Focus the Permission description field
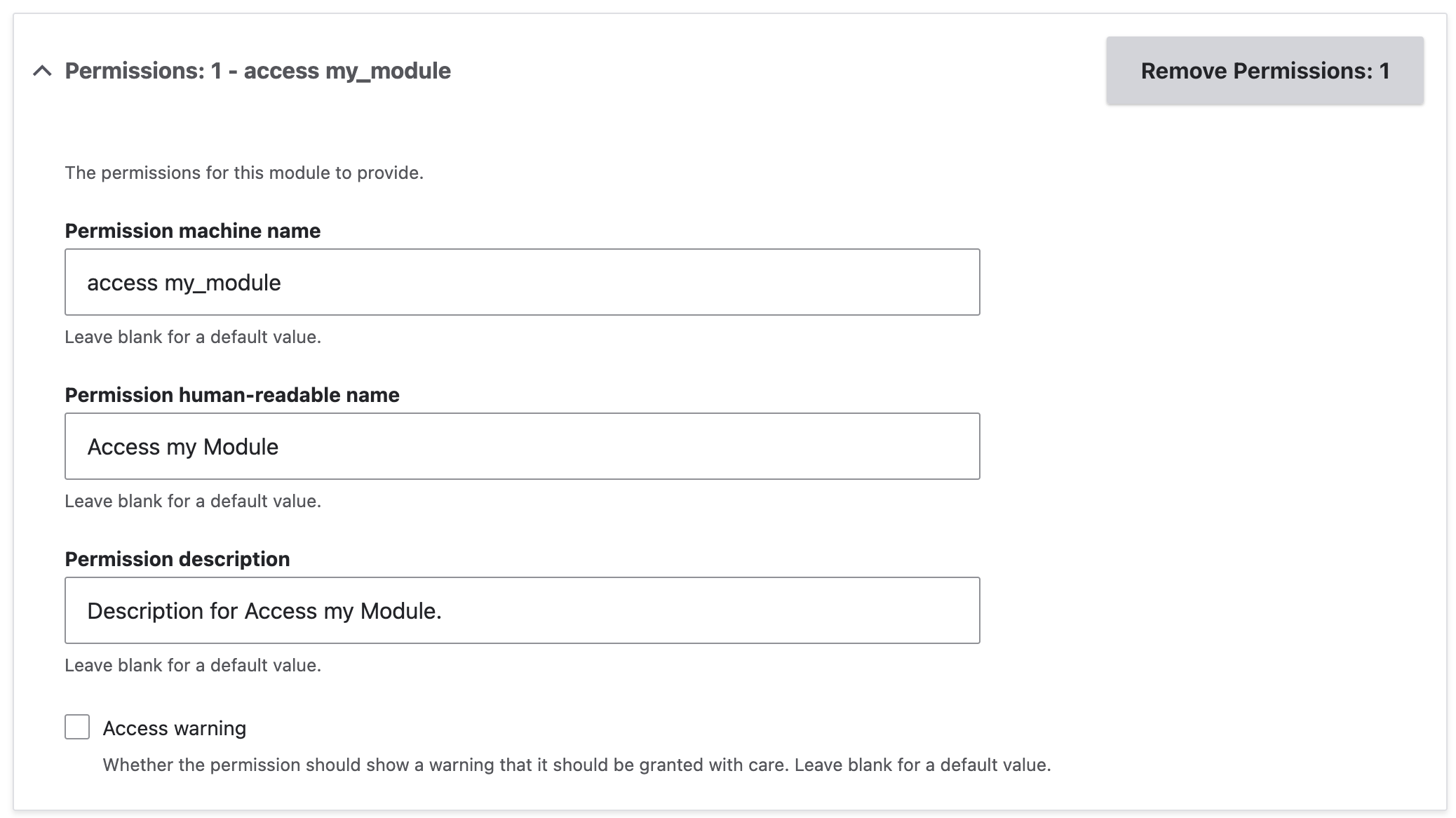Image resolution: width=1456 pixels, height=818 pixels. 522,610
